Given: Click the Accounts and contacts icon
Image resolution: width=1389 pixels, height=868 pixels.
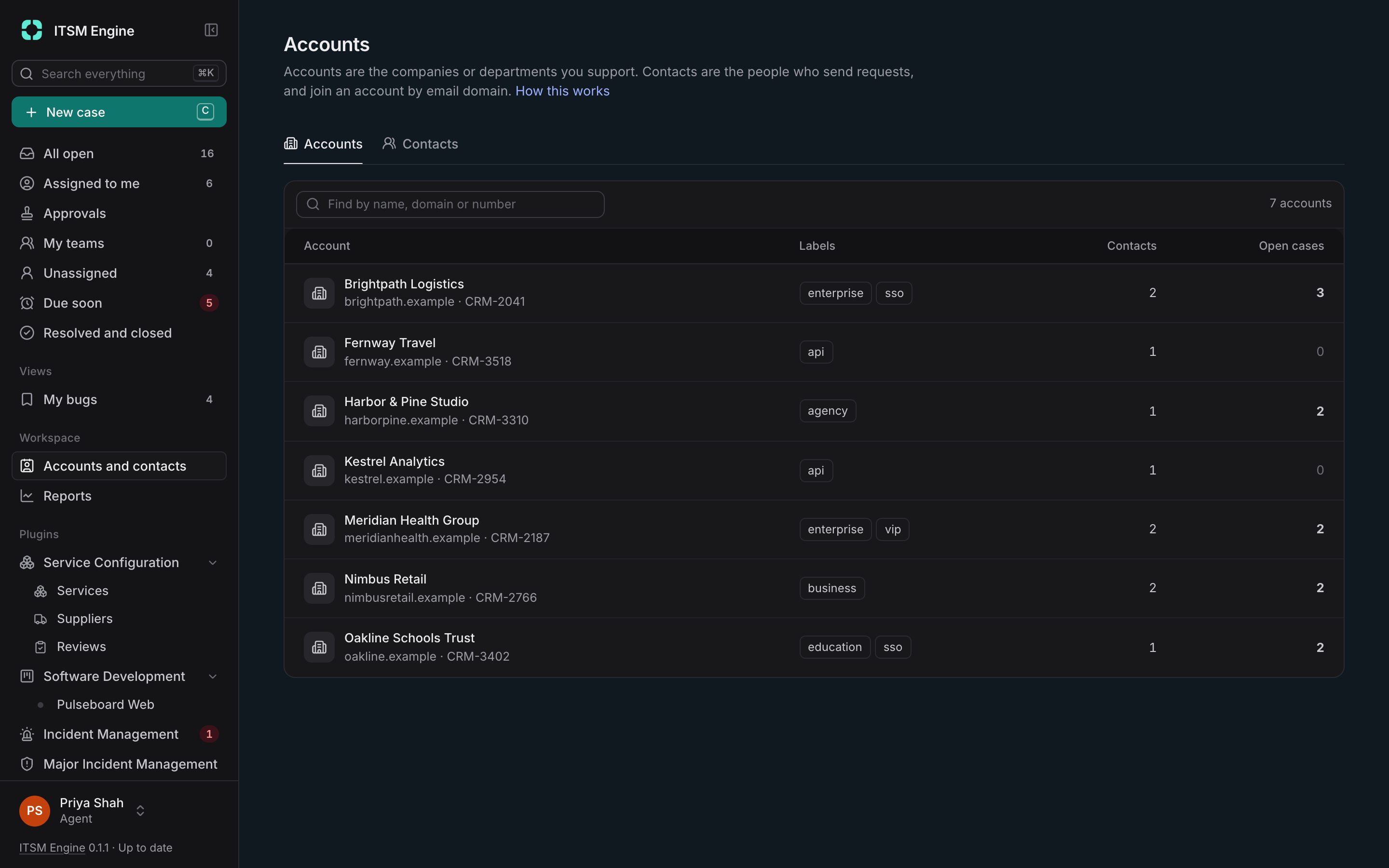Looking at the screenshot, I should 27,465.
